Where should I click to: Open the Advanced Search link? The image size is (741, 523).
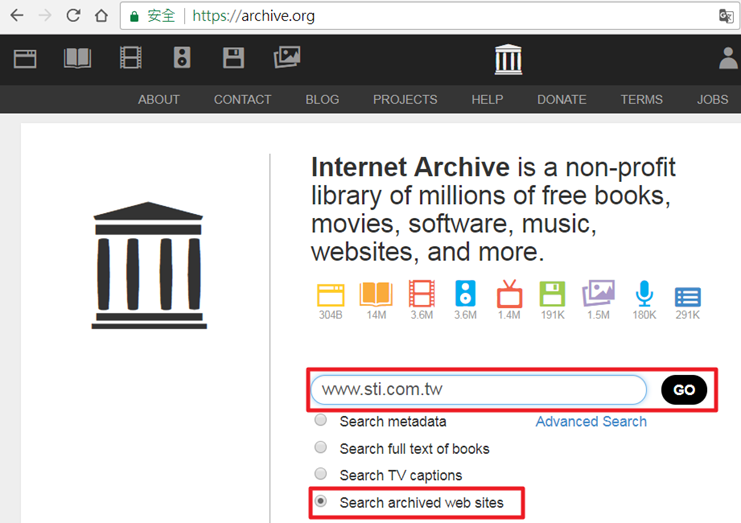(x=591, y=421)
